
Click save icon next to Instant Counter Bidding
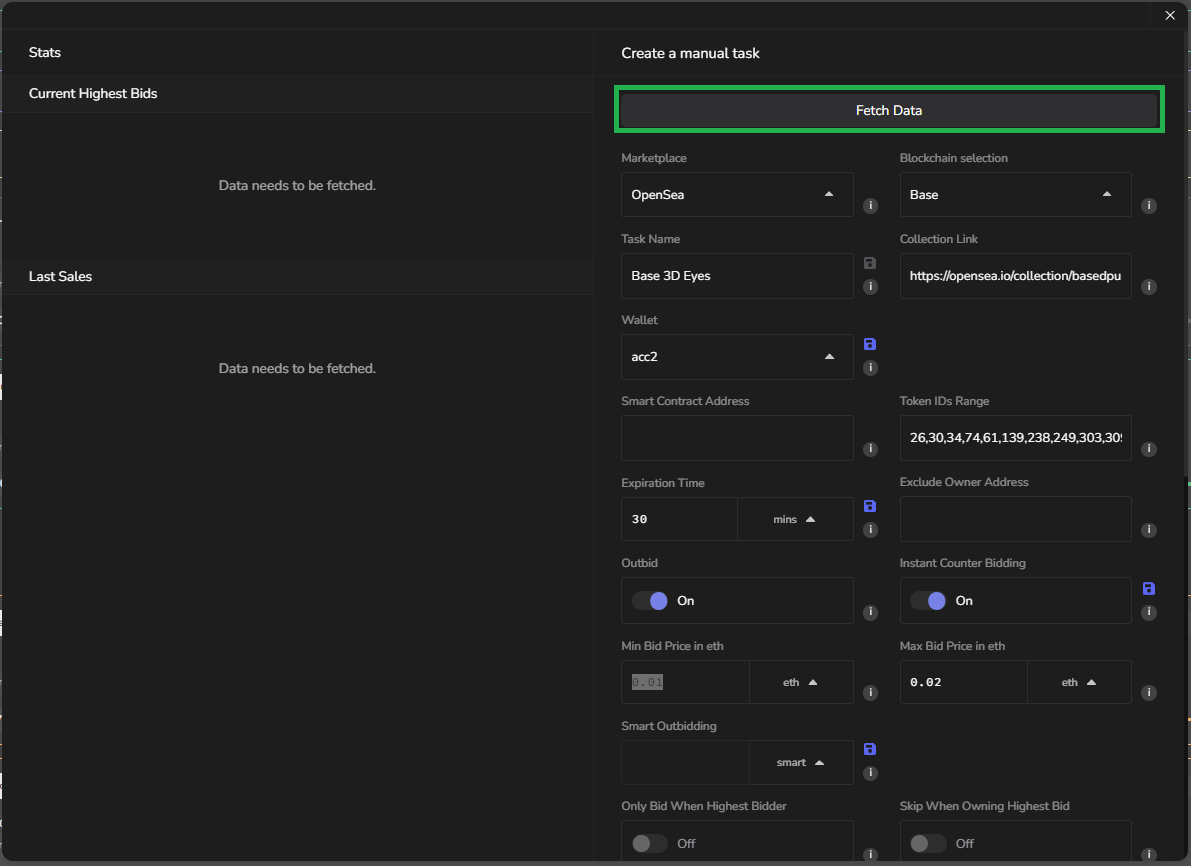(1148, 588)
